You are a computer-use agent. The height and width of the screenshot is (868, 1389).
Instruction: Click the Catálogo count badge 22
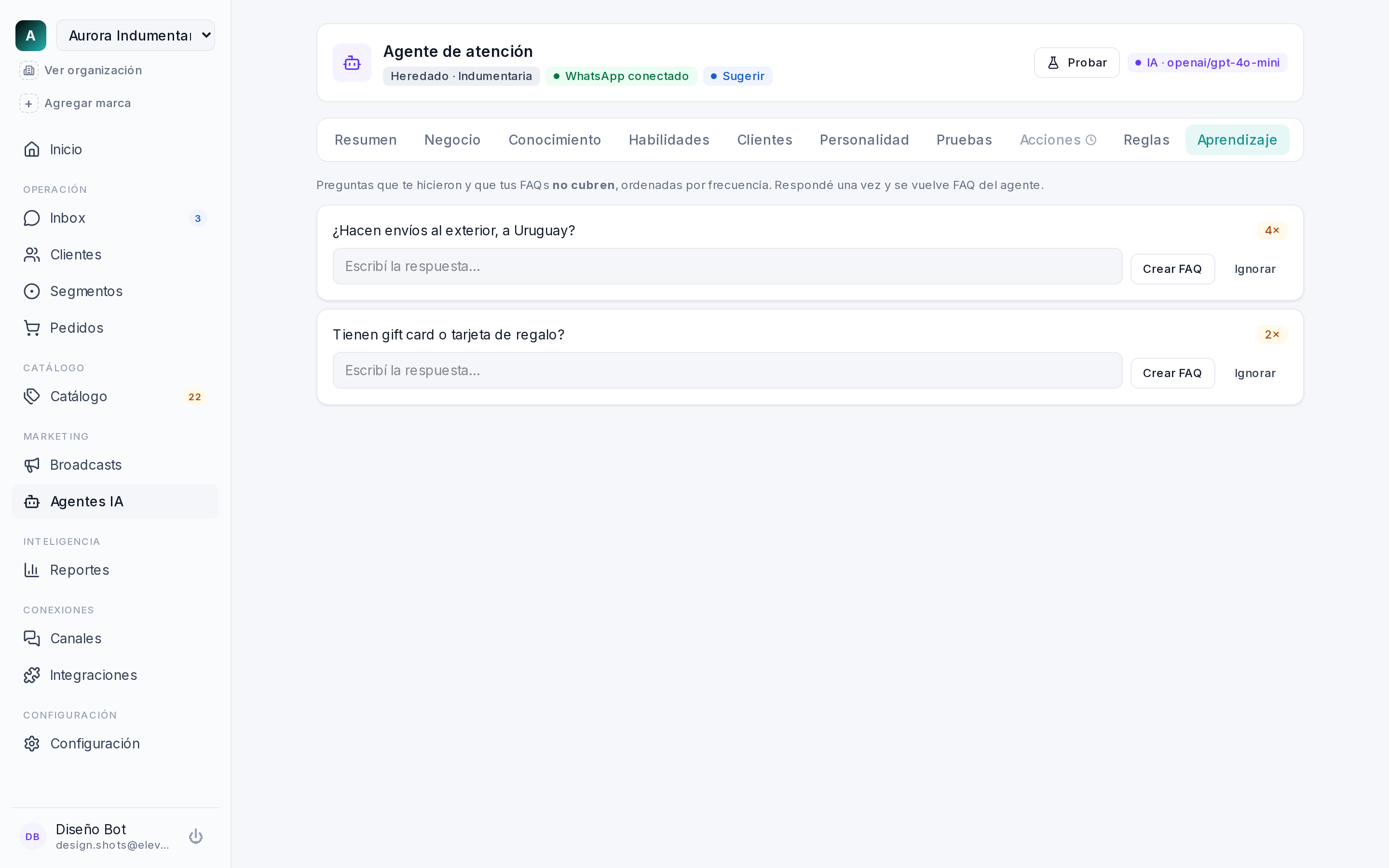[195, 397]
